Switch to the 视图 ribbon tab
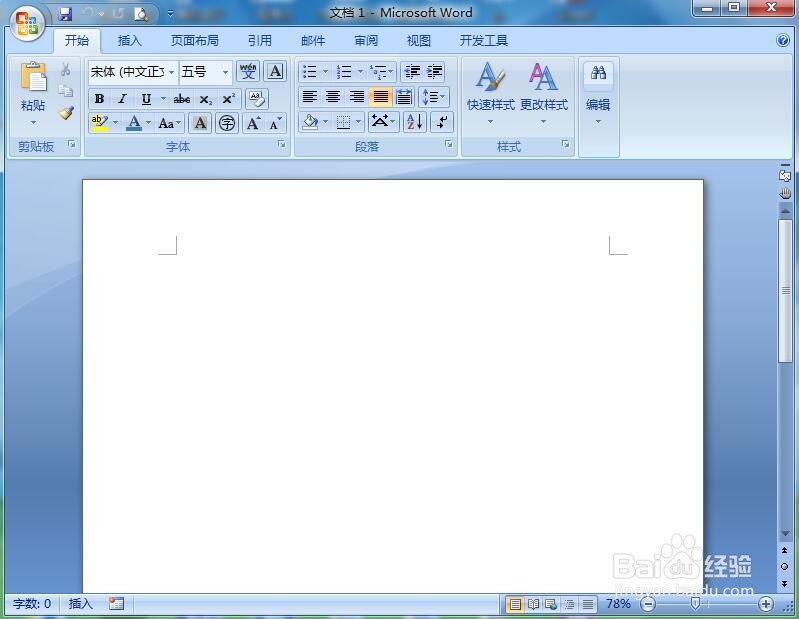 419,41
